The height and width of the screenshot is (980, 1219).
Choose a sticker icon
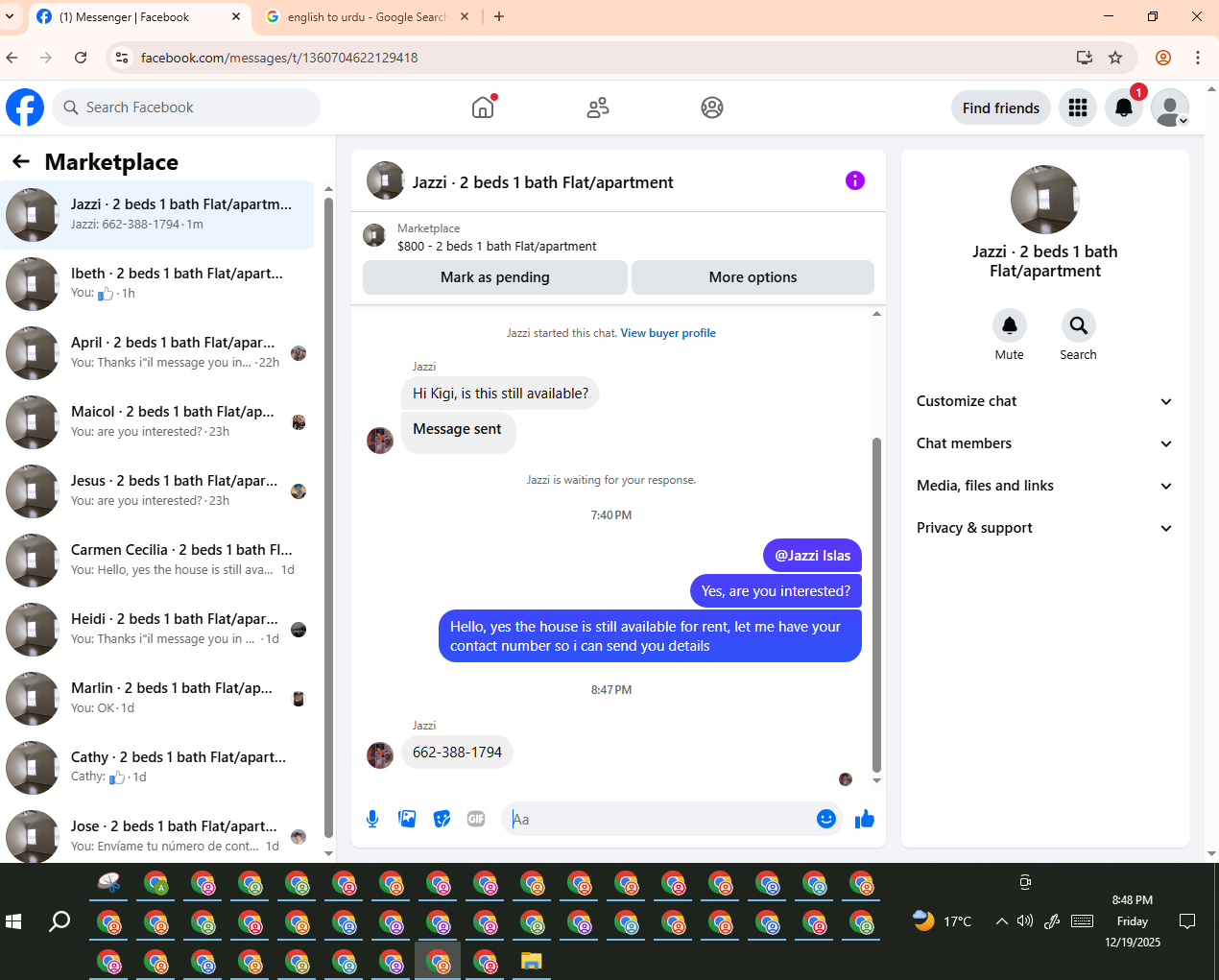click(442, 819)
